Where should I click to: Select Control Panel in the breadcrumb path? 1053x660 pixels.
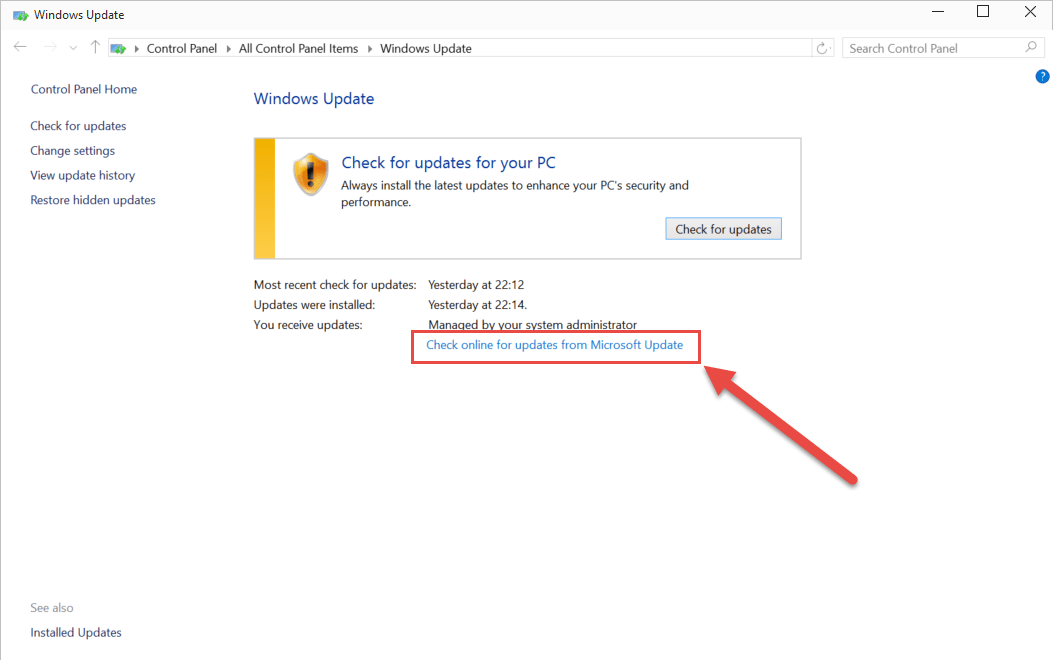(x=182, y=47)
